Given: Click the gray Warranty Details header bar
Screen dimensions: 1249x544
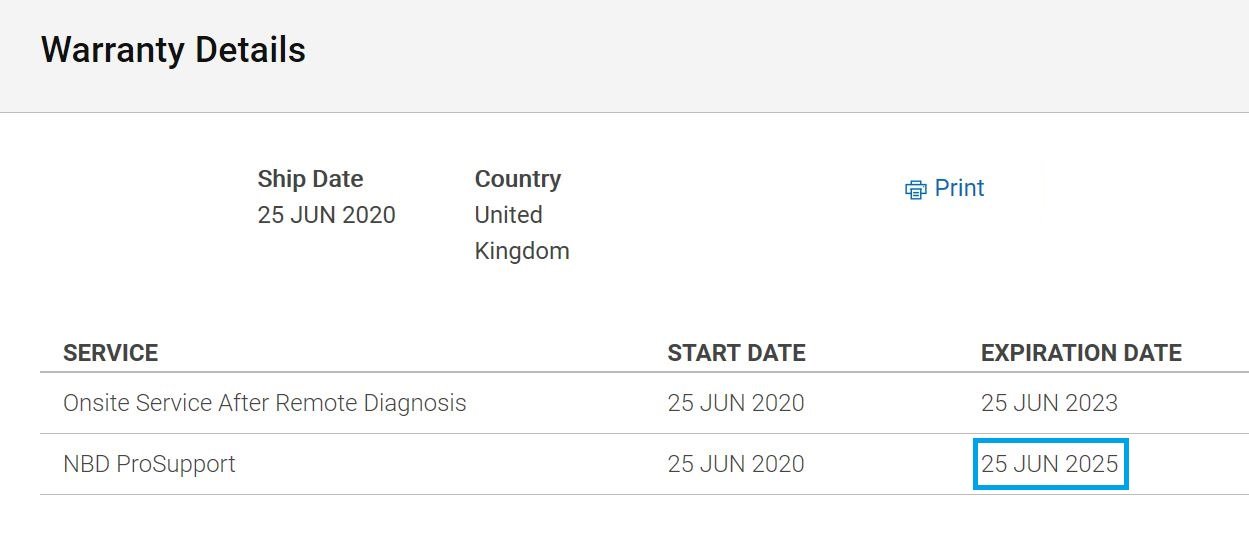Looking at the screenshot, I should pyautogui.click(x=624, y=56).
